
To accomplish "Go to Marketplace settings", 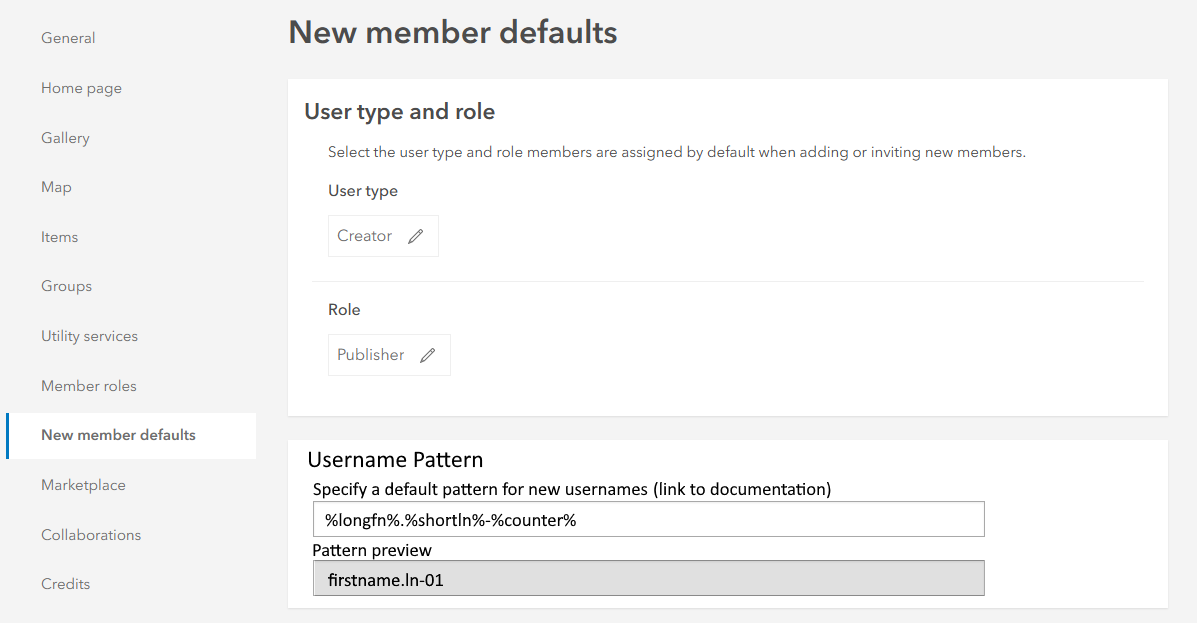I will click(x=83, y=485).
